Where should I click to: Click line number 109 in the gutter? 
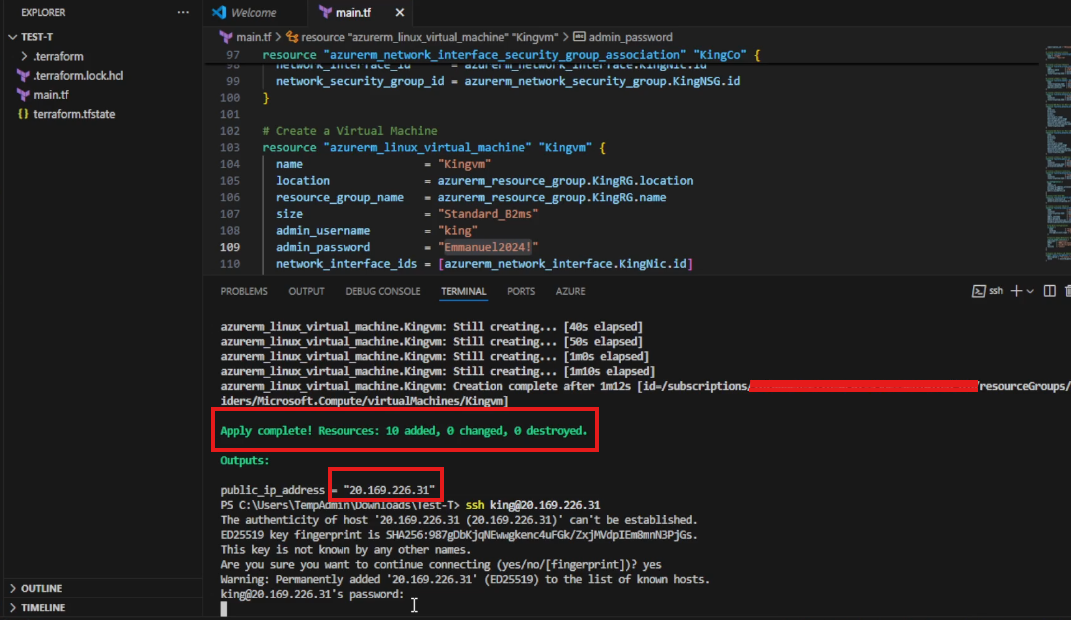point(230,247)
